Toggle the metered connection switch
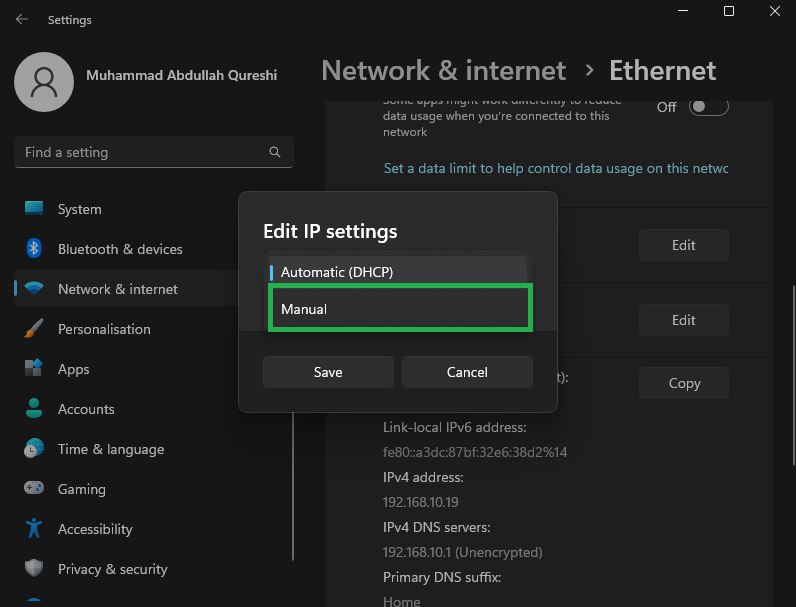 [708, 107]
